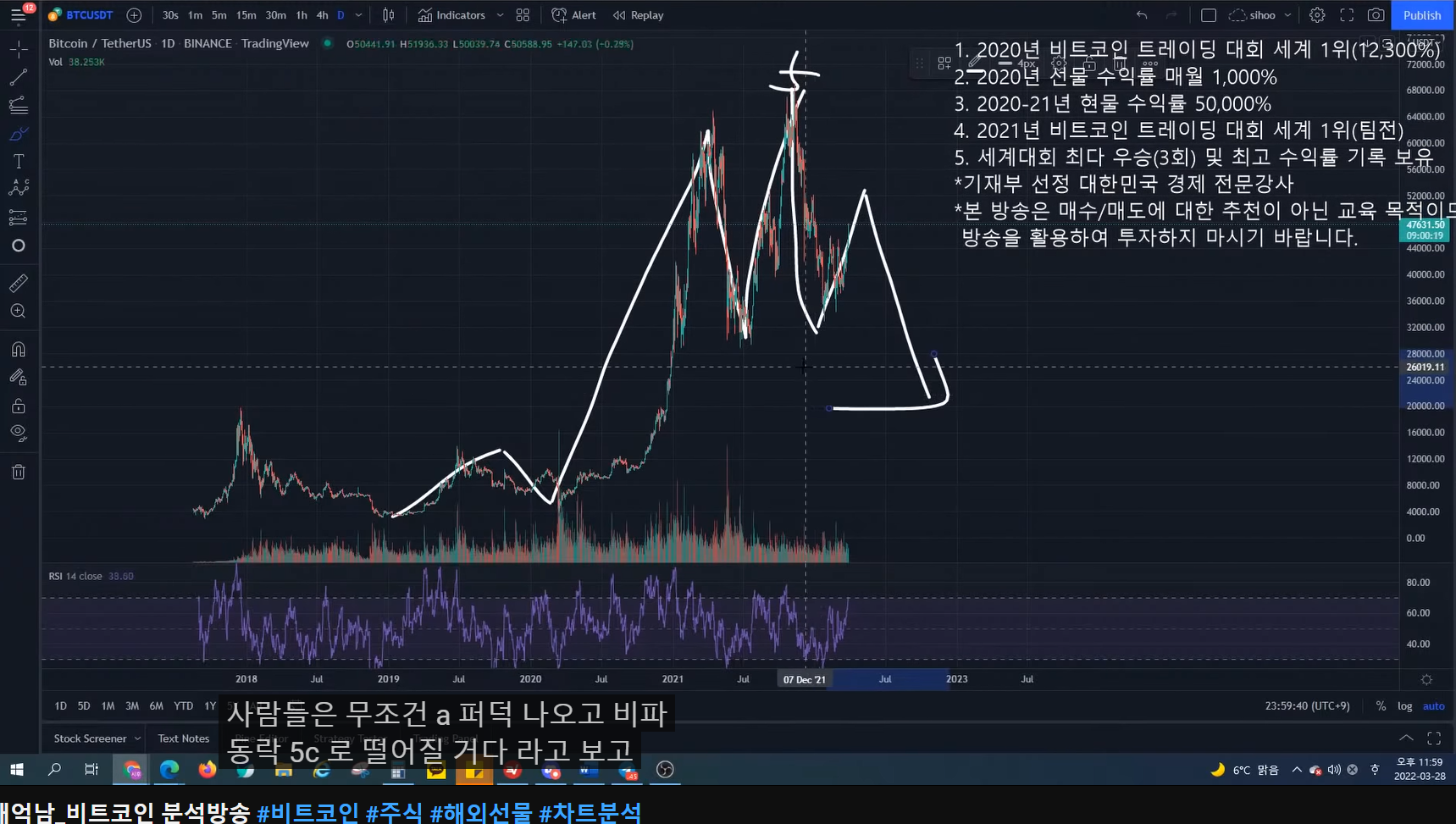The width and height of the screenshot is (1456, 824).
Task: Open the icons and shapes tool
Action: [18, 246]
